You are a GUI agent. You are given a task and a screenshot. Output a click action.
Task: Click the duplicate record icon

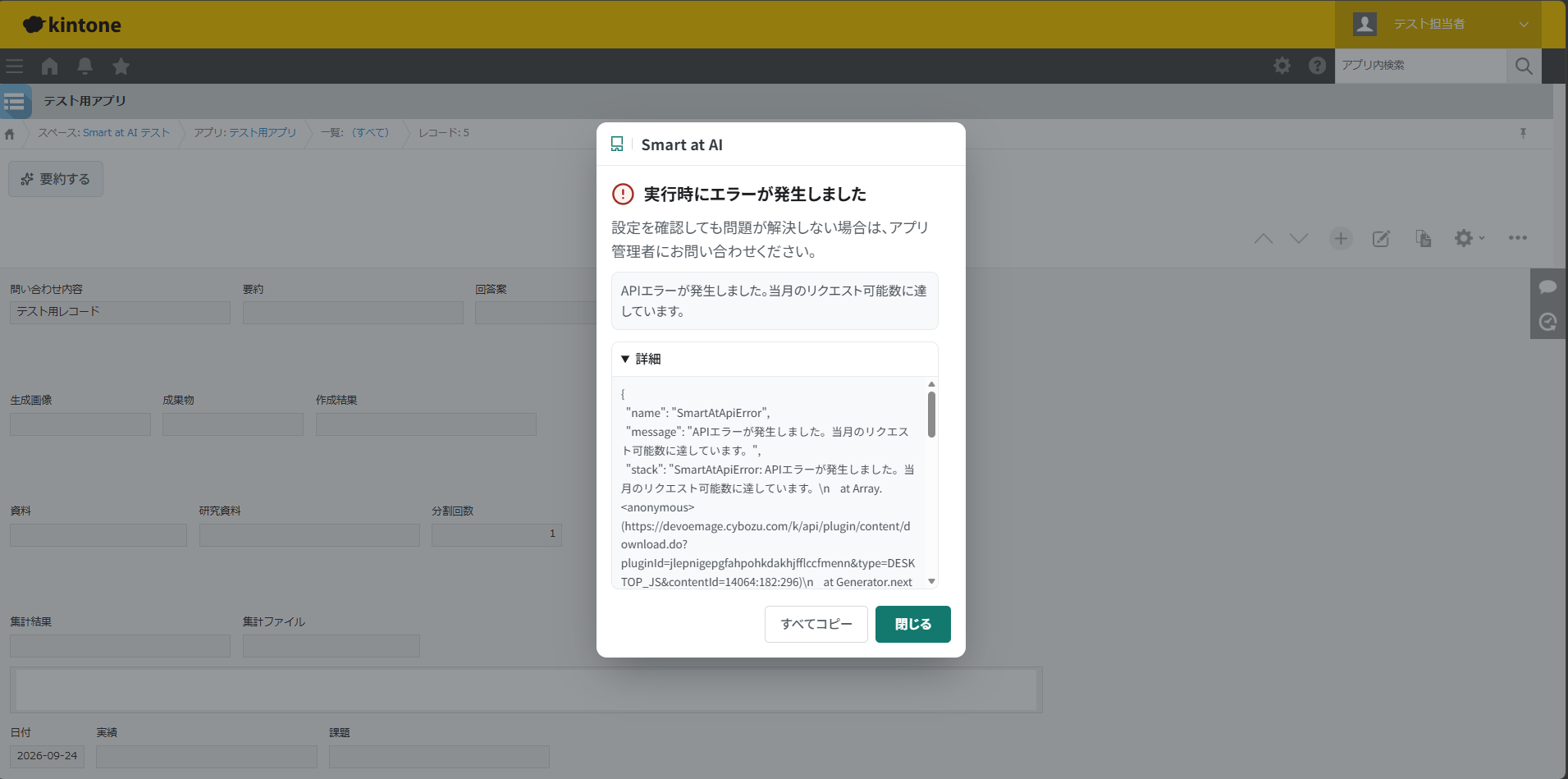tap(1423, 239)
